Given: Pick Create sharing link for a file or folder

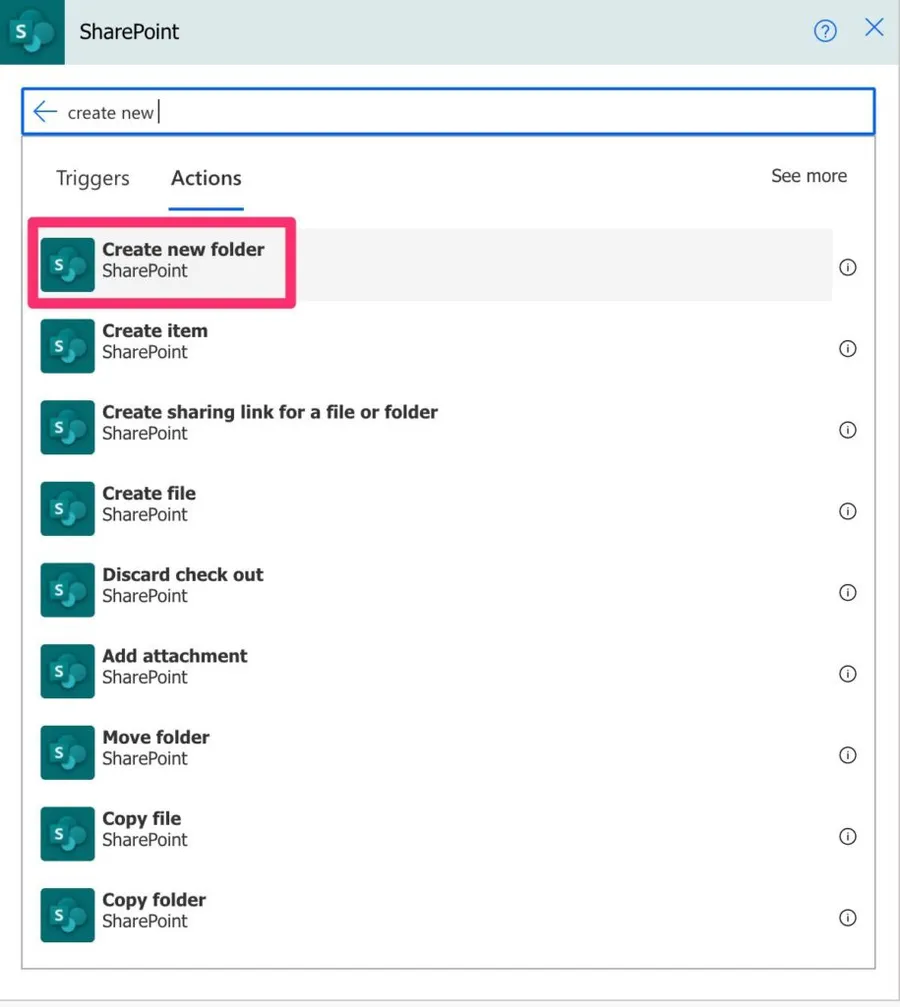Looking at the screenshot, I should (269, 422).
